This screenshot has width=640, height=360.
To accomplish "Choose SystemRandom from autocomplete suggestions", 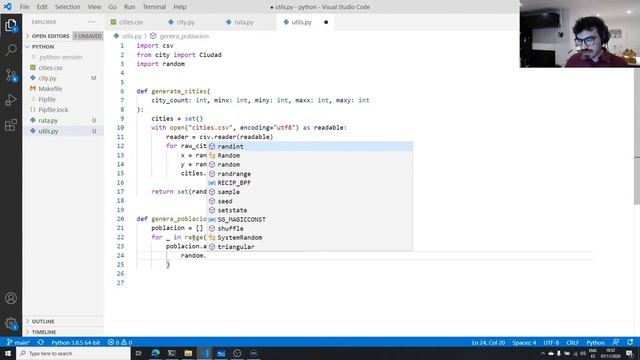I will click(310, 238).
